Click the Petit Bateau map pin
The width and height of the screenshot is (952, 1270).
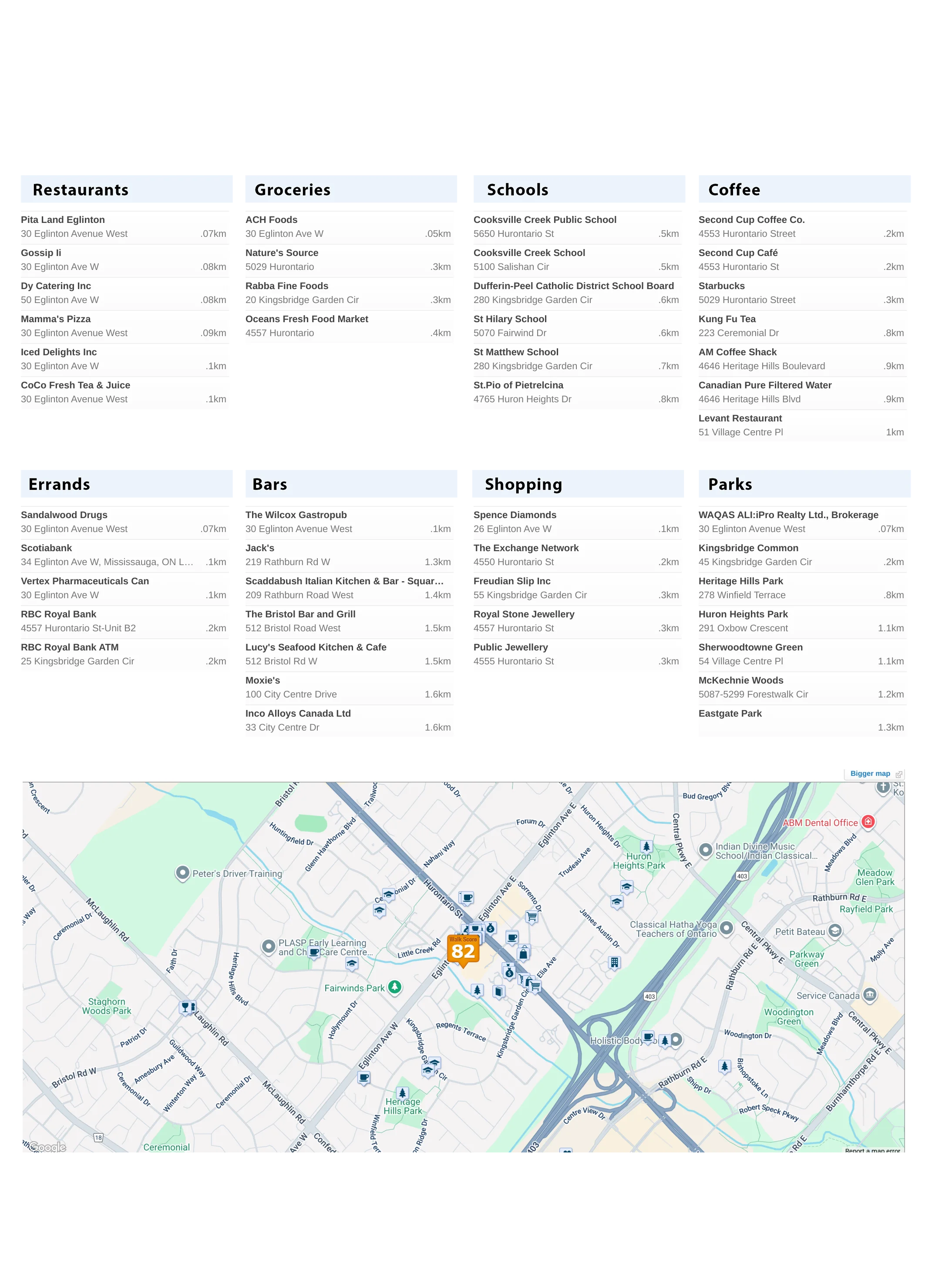click(835, 931)
